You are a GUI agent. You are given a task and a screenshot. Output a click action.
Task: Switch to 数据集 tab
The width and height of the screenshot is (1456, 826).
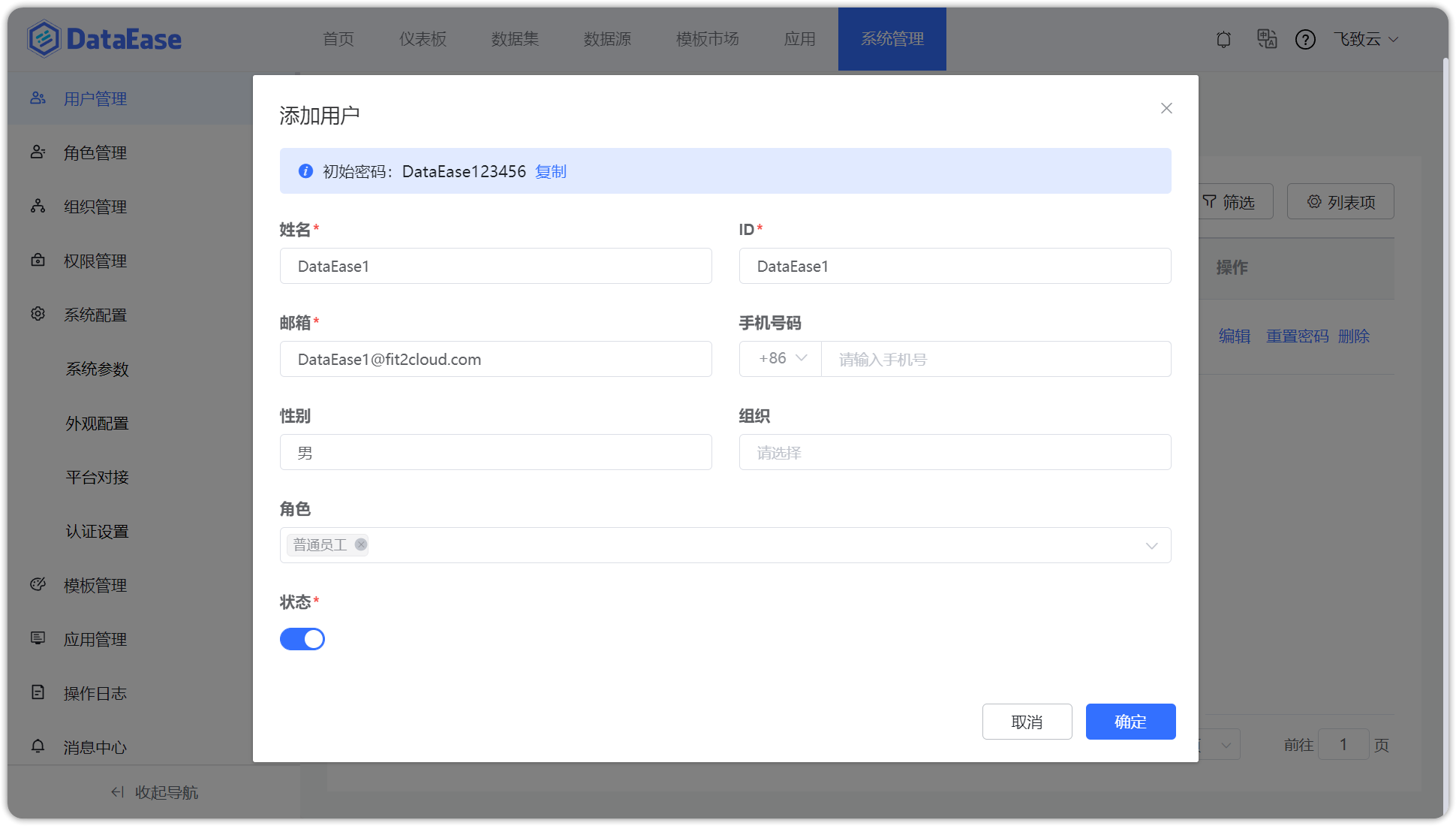point(515,39)
